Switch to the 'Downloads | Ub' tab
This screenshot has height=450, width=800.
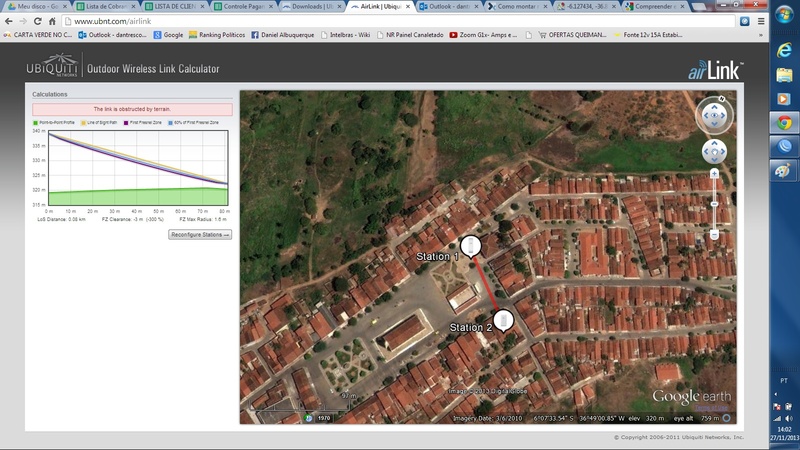point(311,7)
